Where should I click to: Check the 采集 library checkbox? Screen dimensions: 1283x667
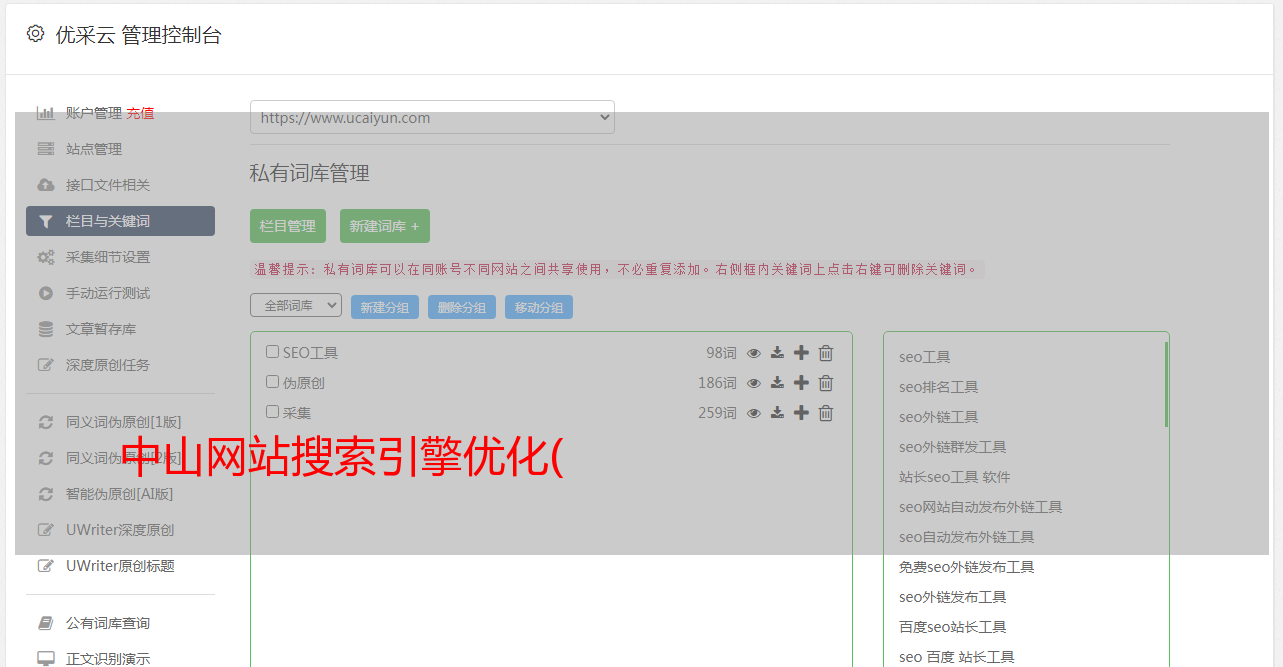272,411
